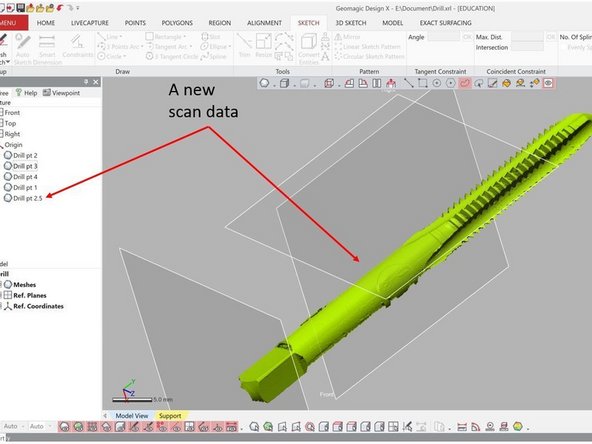Click Convert Entities tool

309,48
